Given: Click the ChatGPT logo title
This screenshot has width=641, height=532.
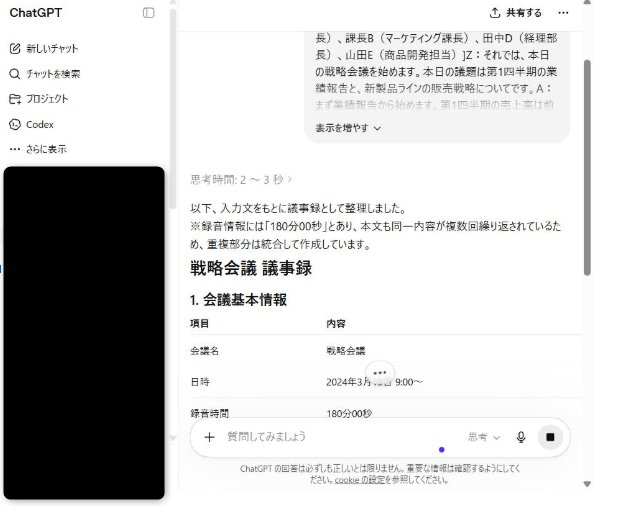Looking at the screenshot, I should coord(36,13).
